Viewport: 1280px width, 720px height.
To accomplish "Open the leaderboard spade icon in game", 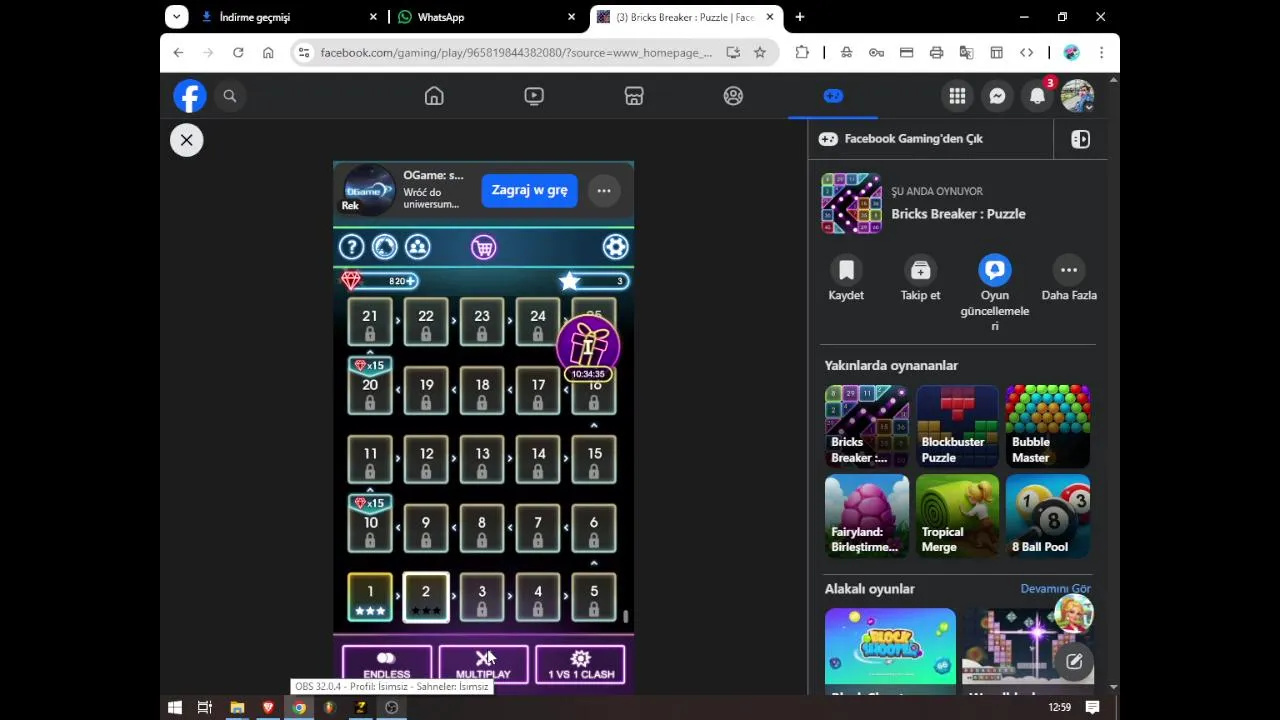I will click(384, 247).
